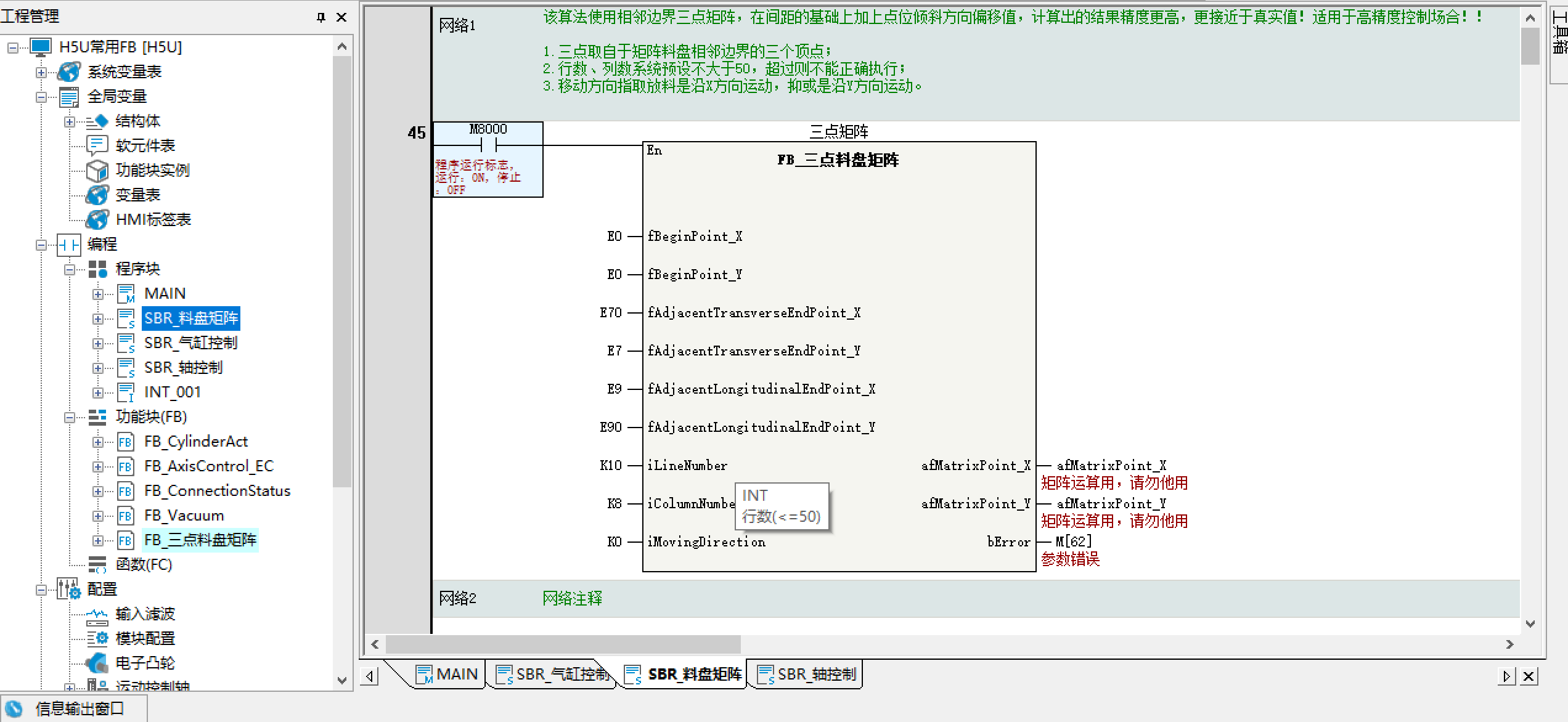Click the 电子凸轮 cam icon
This screenshot has height=722, width=1568.
97,663
